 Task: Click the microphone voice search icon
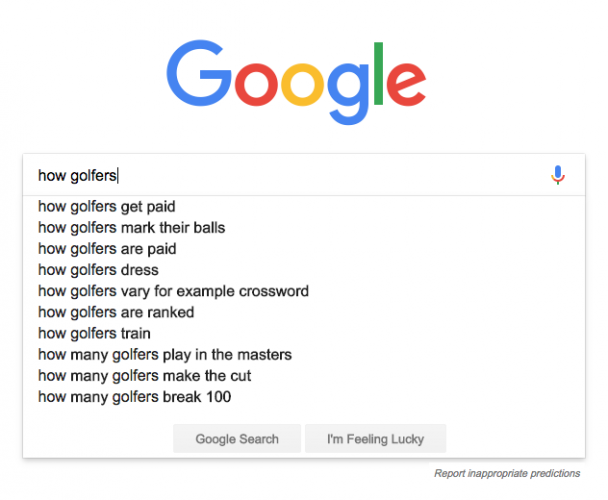pyautogui.click(x=558, y=175)
